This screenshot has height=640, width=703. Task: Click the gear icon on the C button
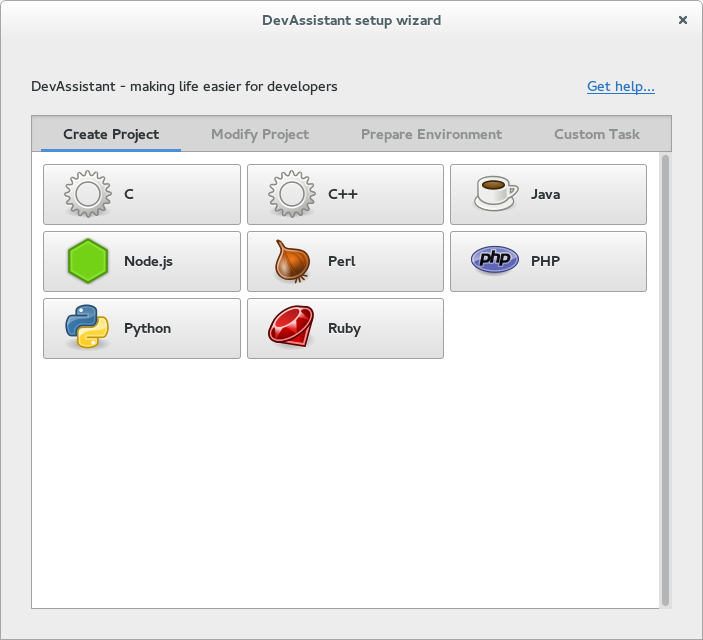click(87, 194)
